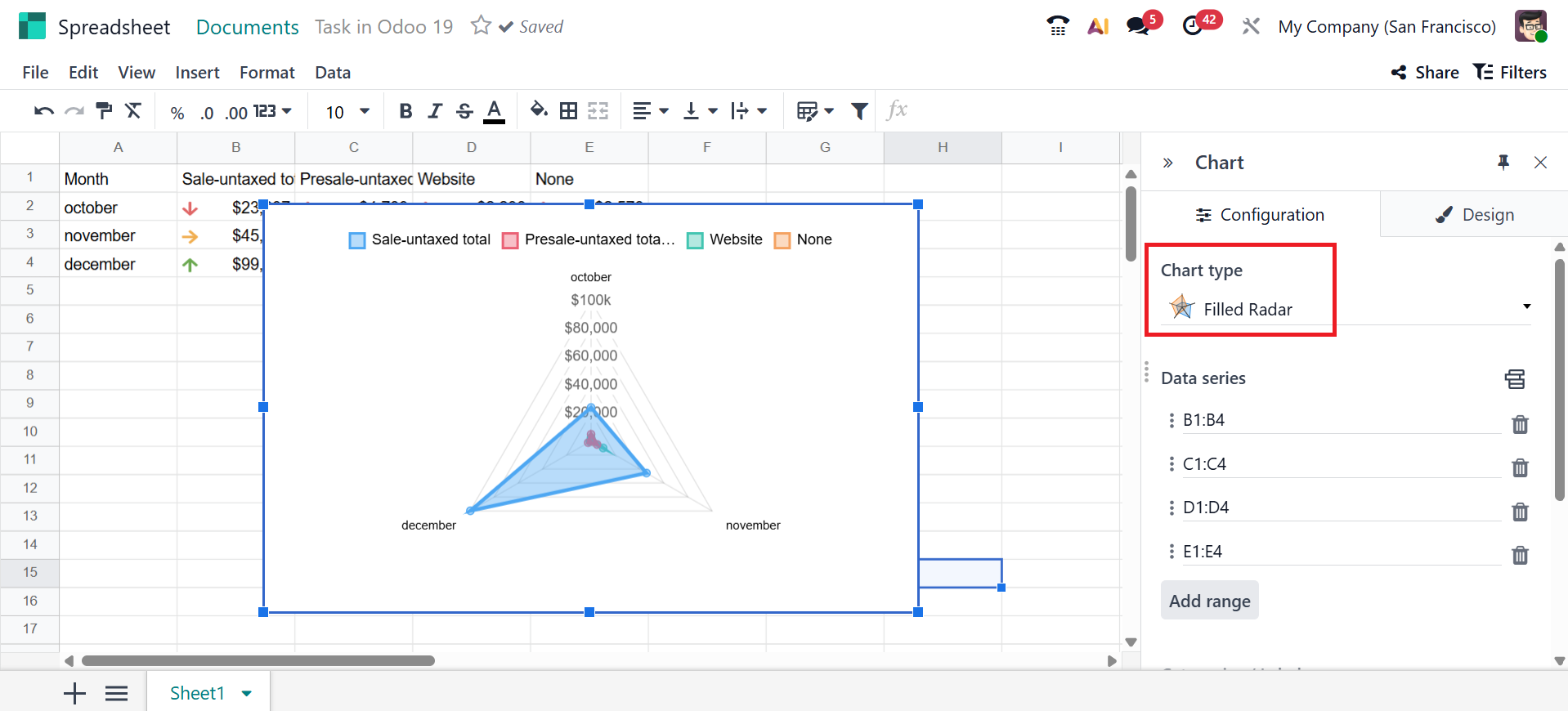Expand the Chart type dropdown
This screenshot has height=711, width=1568.
tap(1525, 306)
